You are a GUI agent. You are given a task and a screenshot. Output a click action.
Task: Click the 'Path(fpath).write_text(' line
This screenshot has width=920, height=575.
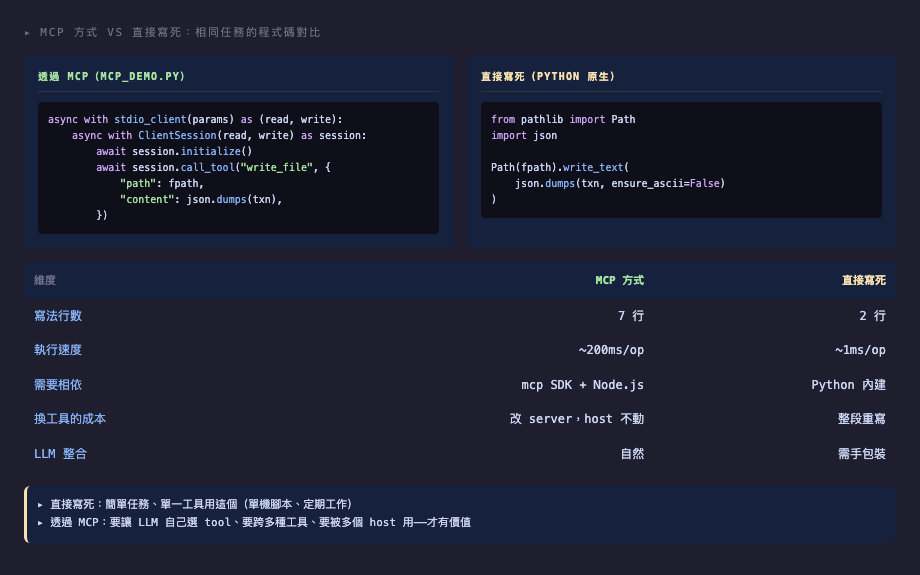click(560, 167)
